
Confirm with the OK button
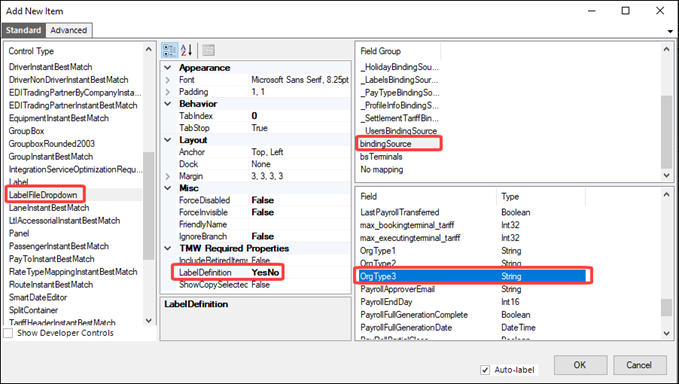[x=580, y=365]
